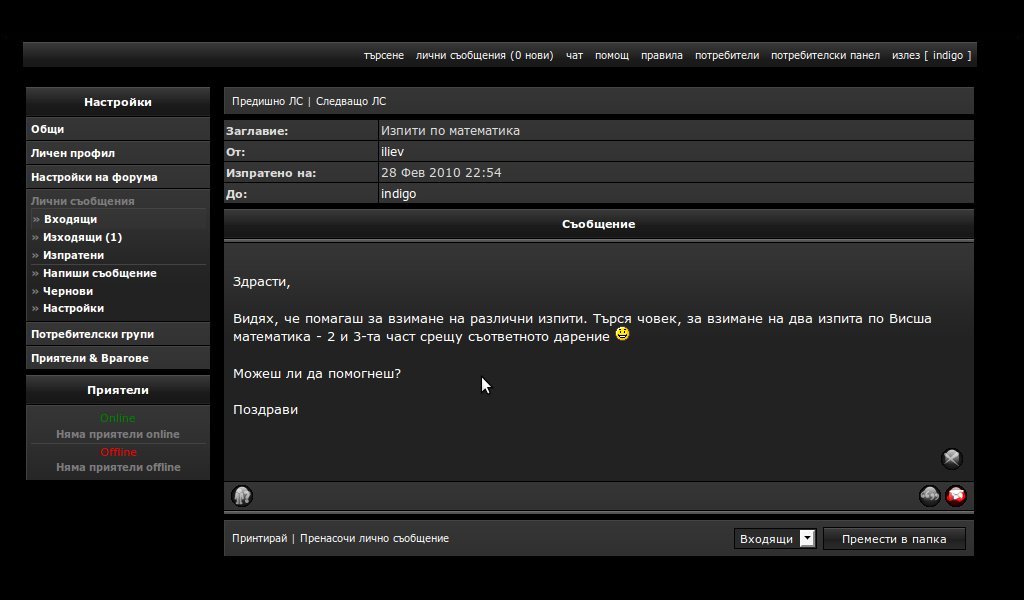Log out using излез [ indigo ]
Viewport: 1024px width, 600px height.
click(x=931, y=55)
